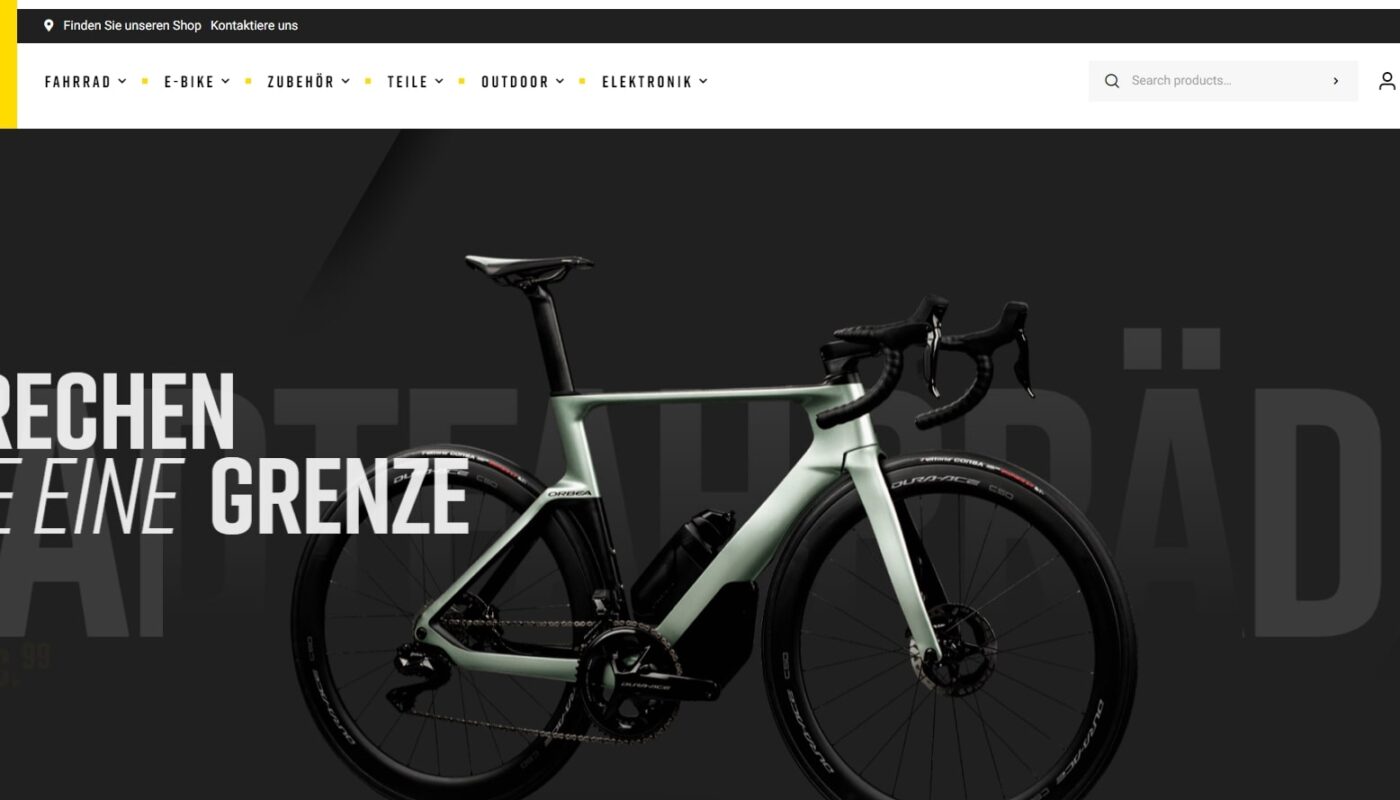This screenshot has height=800, width=1400.
Task: Expand the Fahrrad dropdown chevron
Action: [122, 81]
